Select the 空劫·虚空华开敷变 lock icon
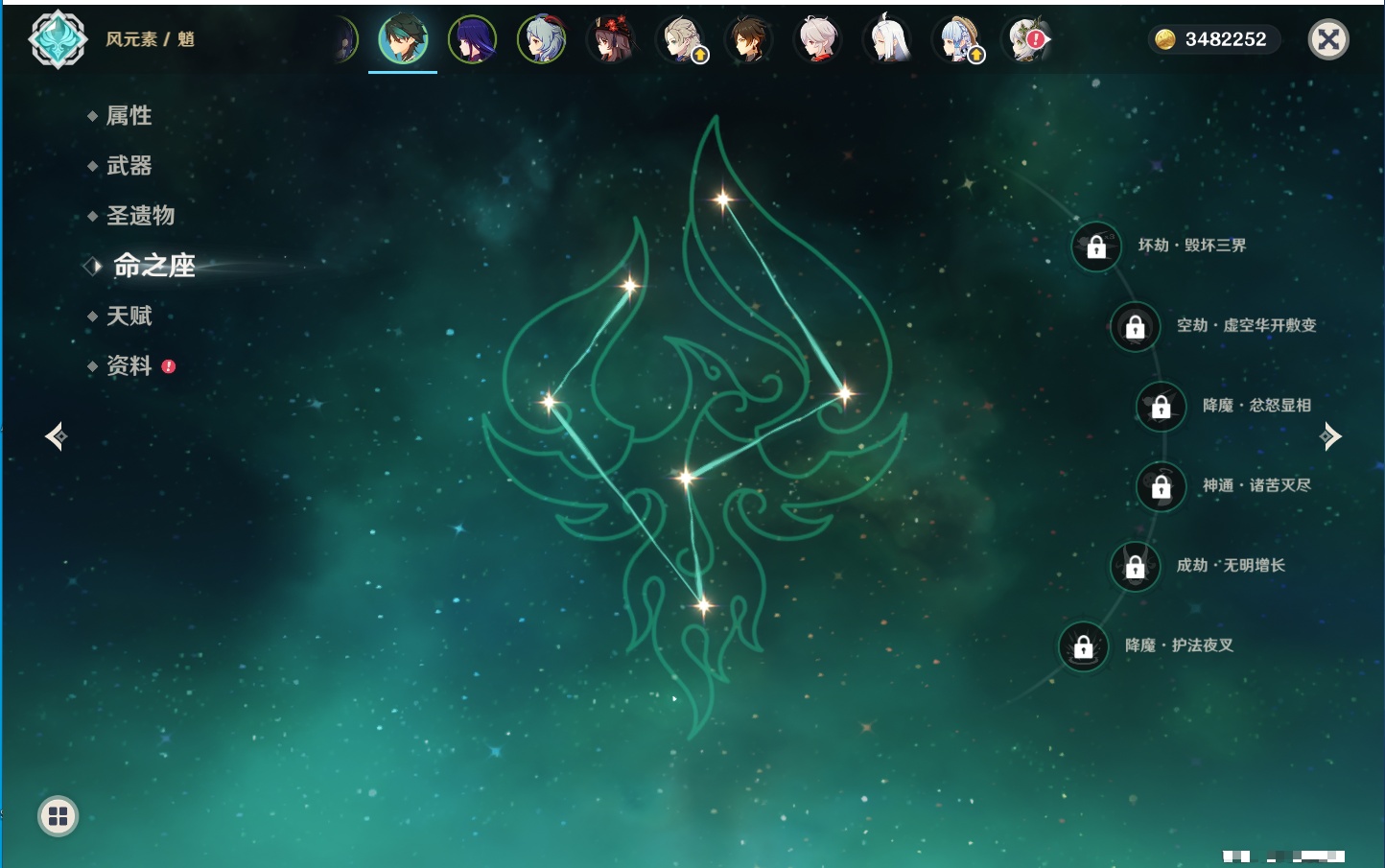The width and height of the screenshot is (1385, 868). [x=1135, y=327]
